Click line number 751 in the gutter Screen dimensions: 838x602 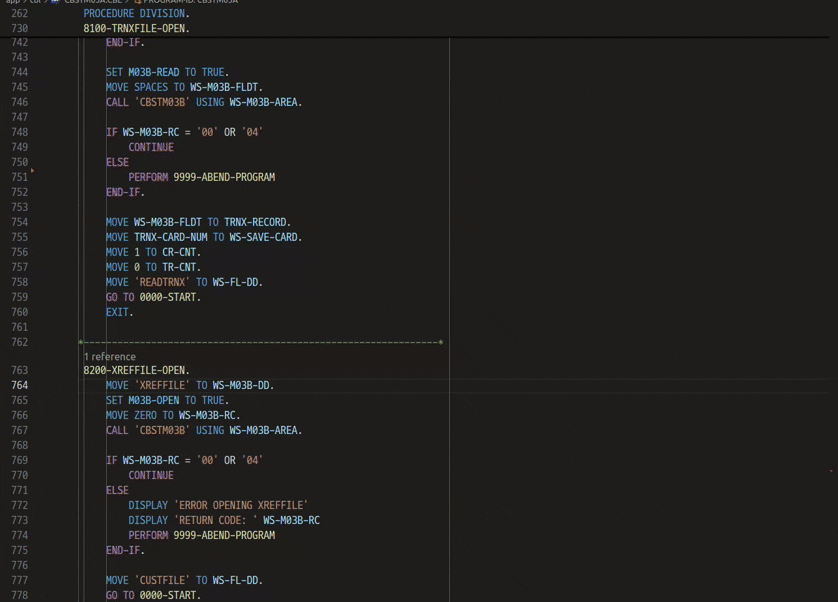coord(20,177)
